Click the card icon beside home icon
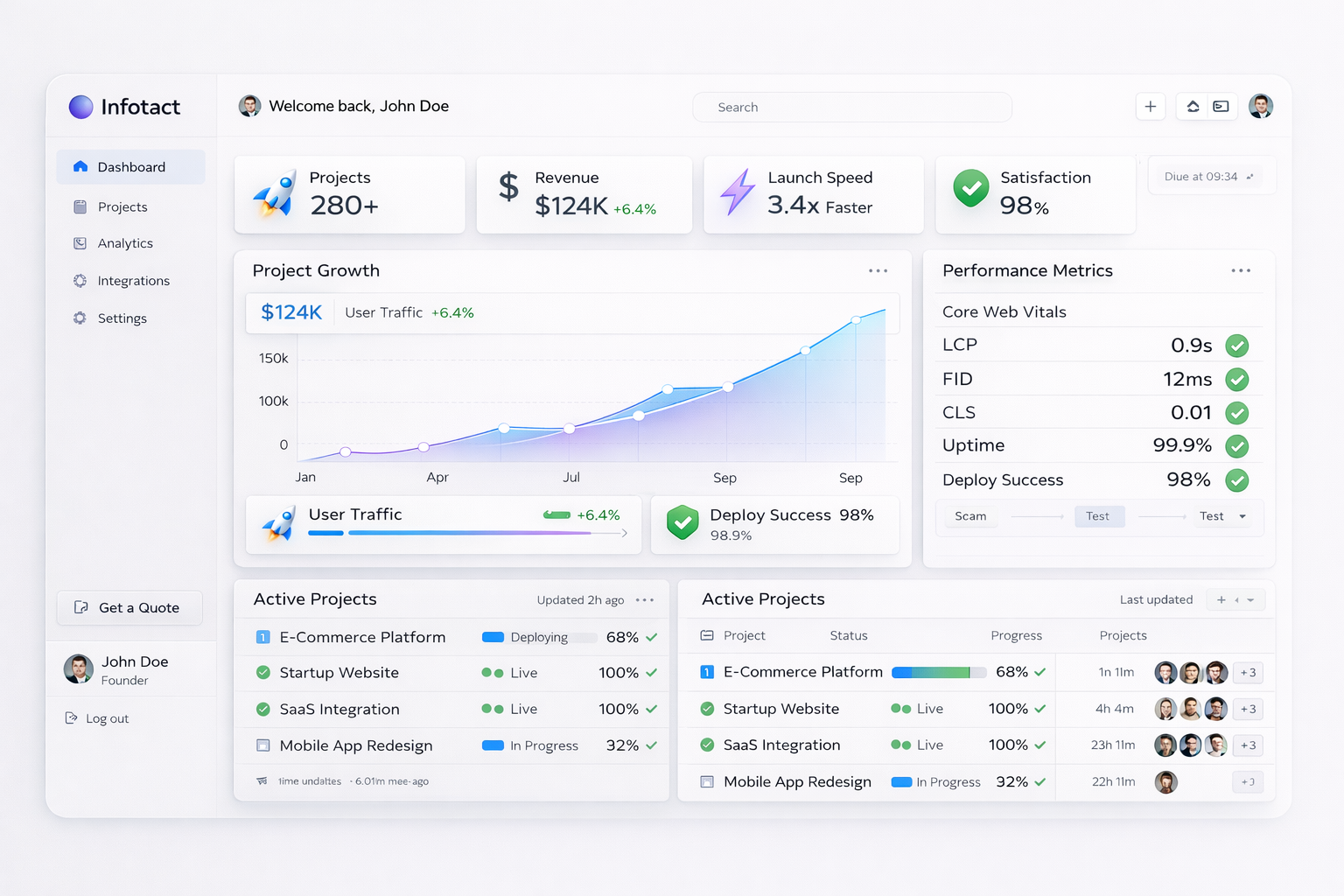 (x=1221, y=107)
